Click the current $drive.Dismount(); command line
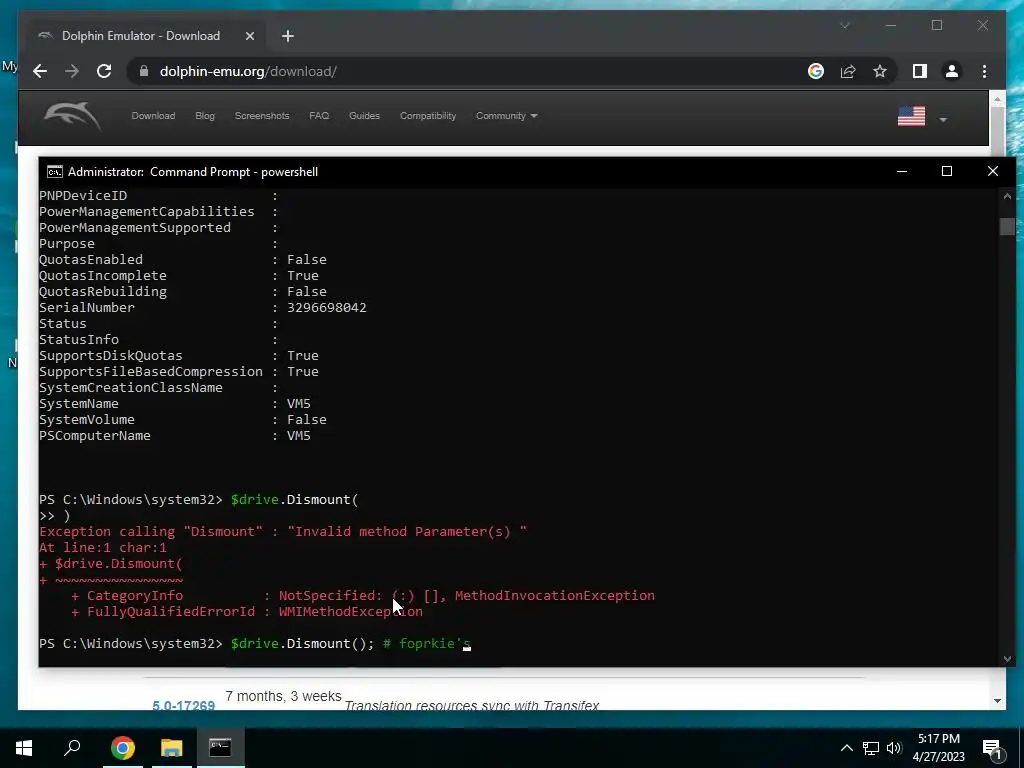Viewport: 1024px width, 768px height. [255, 644]
